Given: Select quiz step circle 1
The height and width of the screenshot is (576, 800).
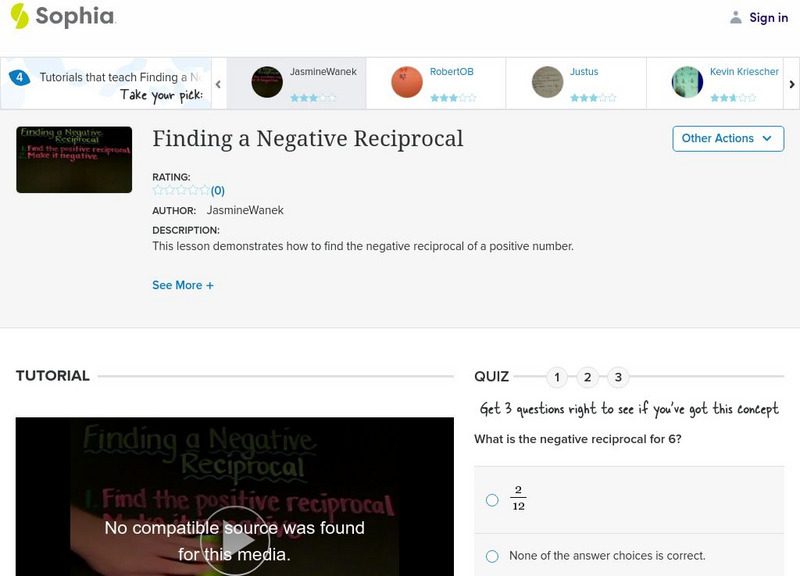Looking at the screenshot, I should coord(557,378).
